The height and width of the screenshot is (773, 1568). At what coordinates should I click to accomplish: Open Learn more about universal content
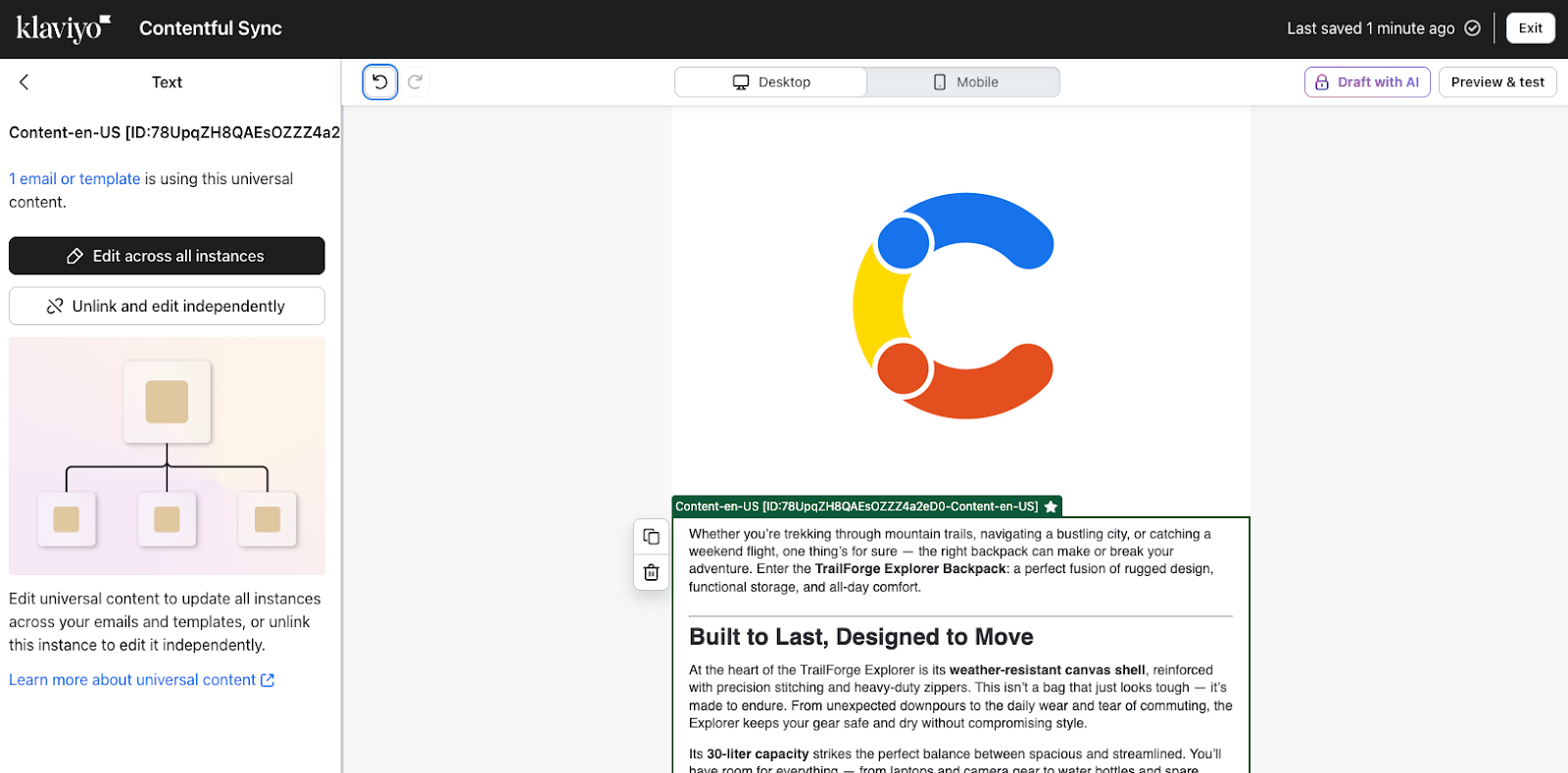141,680
